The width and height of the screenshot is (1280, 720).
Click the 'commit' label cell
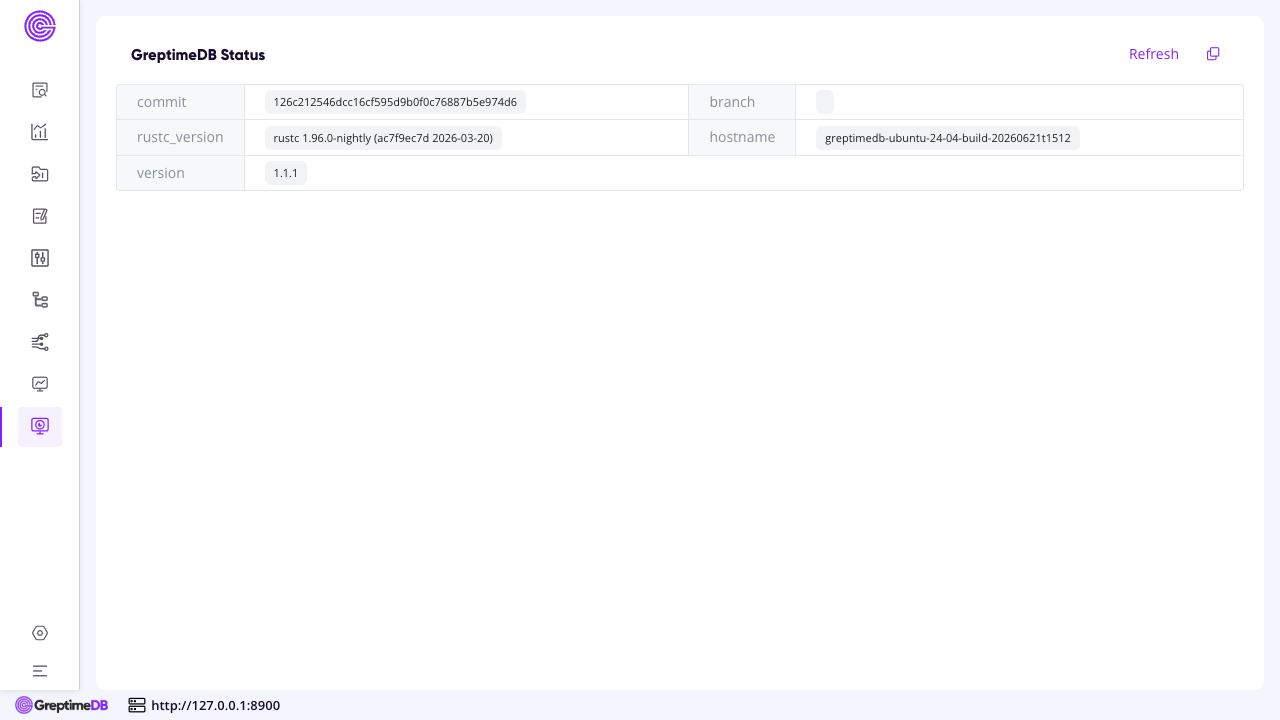181,102
